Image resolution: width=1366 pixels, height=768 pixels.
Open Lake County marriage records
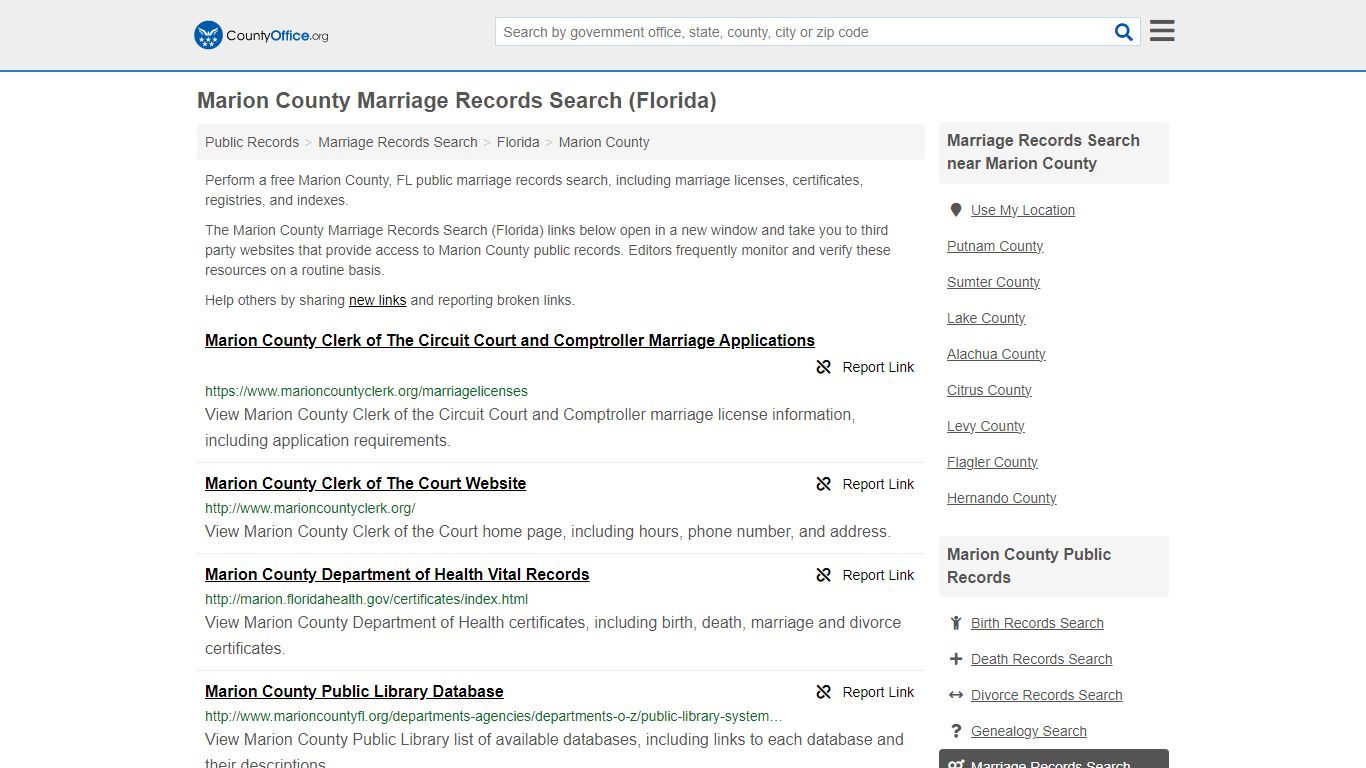pos(986,318)
